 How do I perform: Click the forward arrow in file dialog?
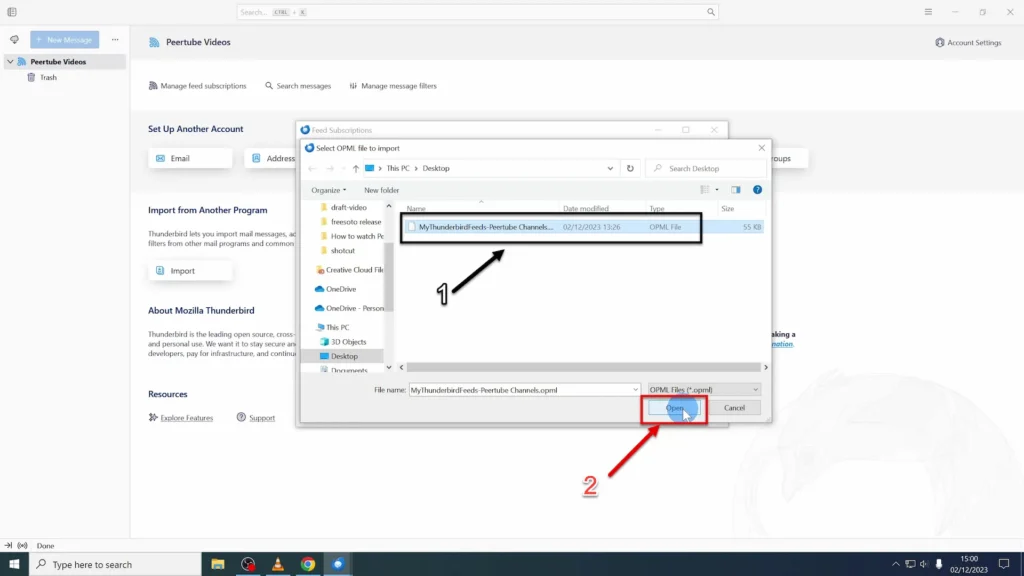pyautogui.click(x=330, y=168)
